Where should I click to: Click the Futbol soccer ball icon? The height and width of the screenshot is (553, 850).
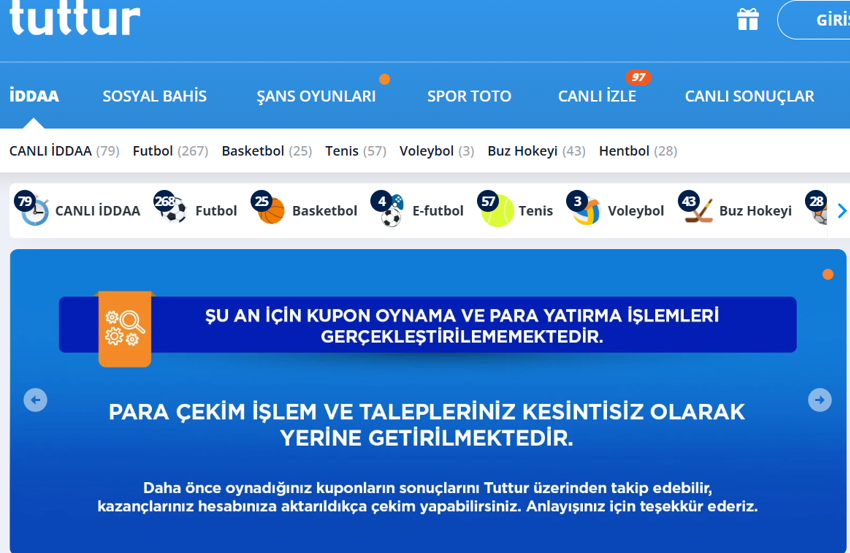(x=171, y=208)
